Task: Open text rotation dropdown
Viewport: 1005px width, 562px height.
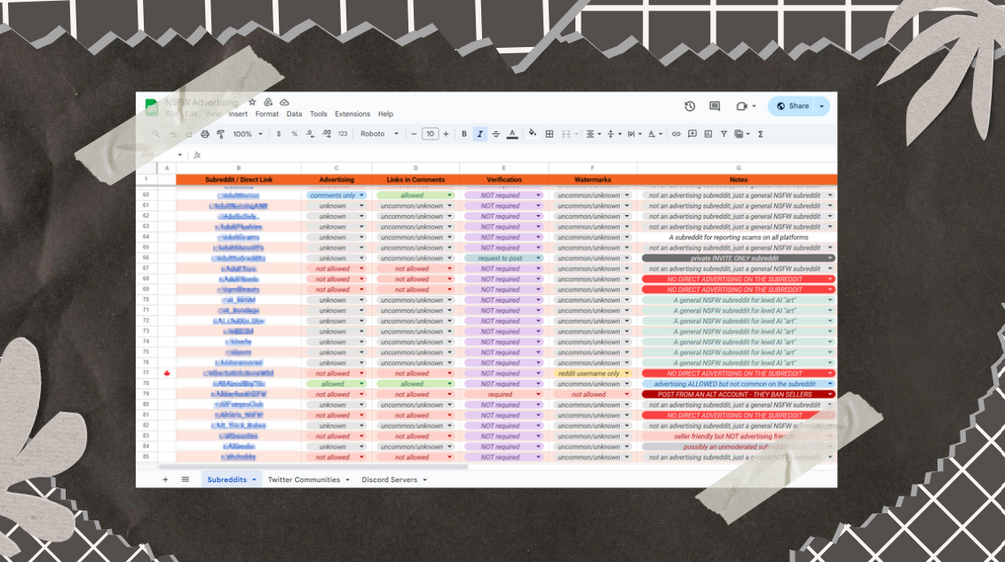Action: (655, 134)
